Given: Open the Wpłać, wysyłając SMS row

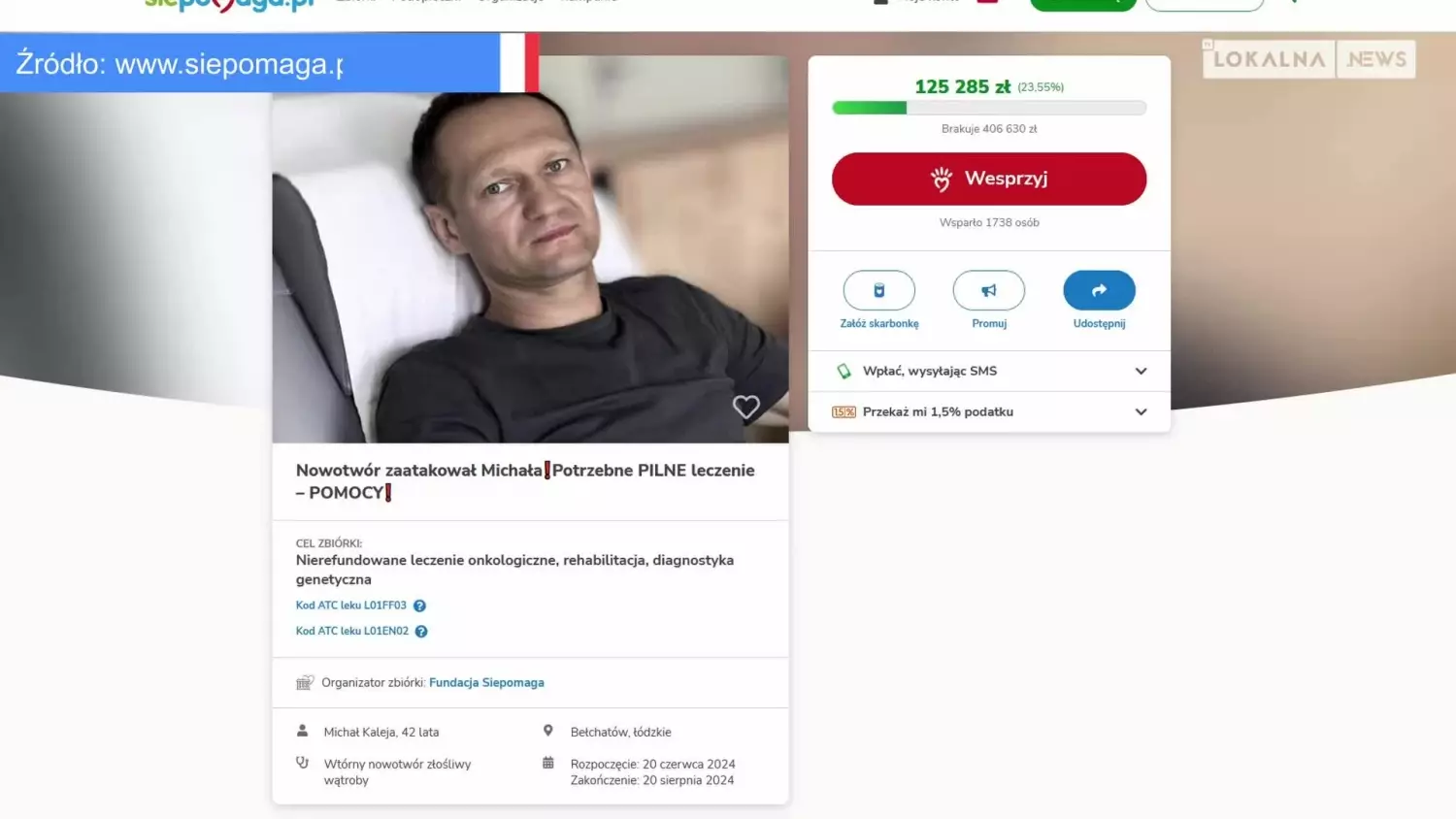Looking at the screenshot, I should pos(989,371).
